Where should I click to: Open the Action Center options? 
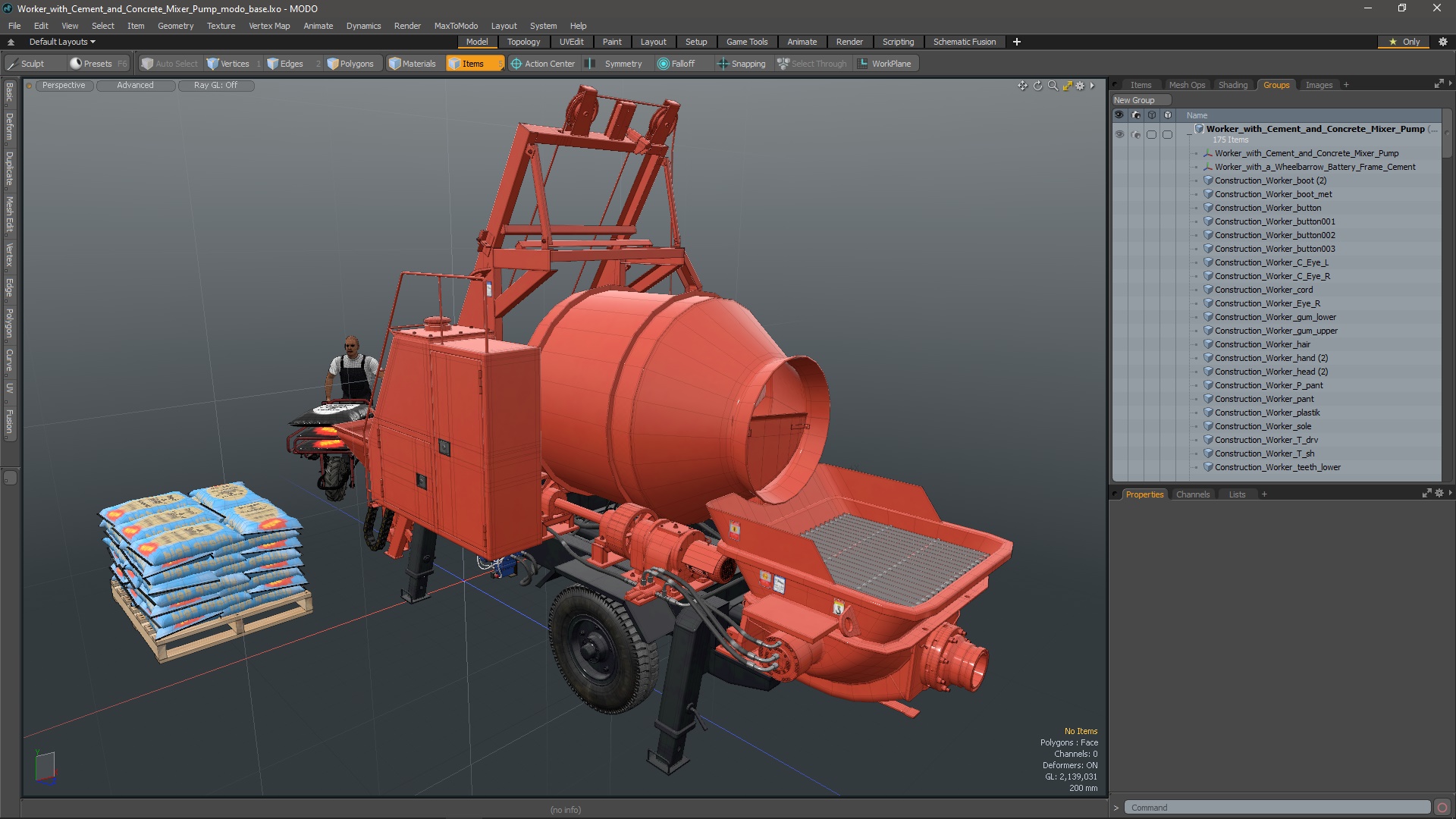(x=543, y=64)
